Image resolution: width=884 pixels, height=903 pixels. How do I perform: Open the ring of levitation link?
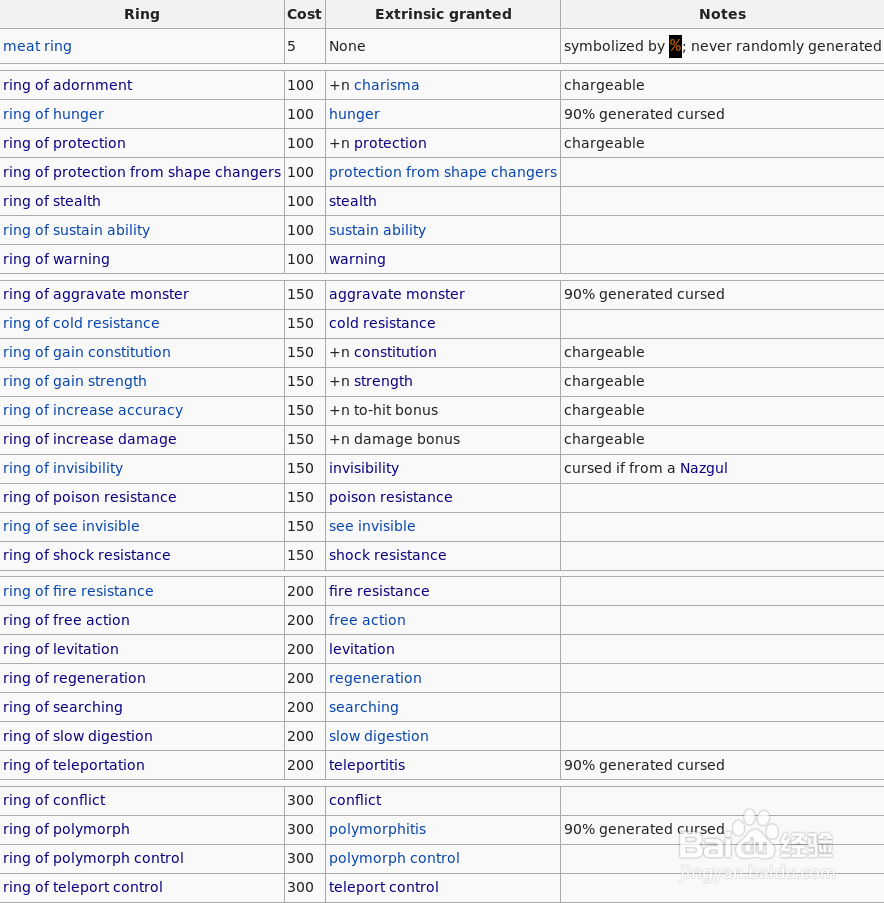click(60, 649)
